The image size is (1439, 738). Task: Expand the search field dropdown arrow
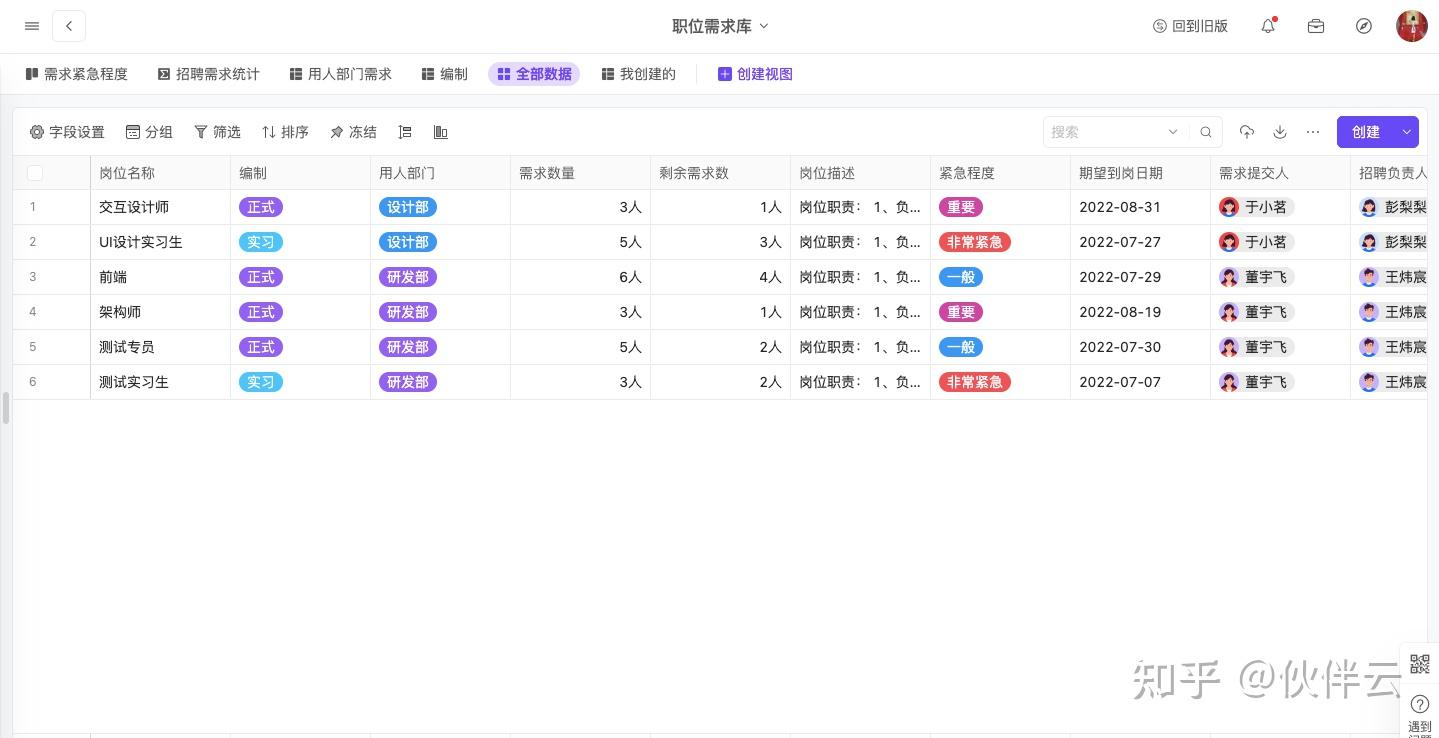(x=1173, y=132)
